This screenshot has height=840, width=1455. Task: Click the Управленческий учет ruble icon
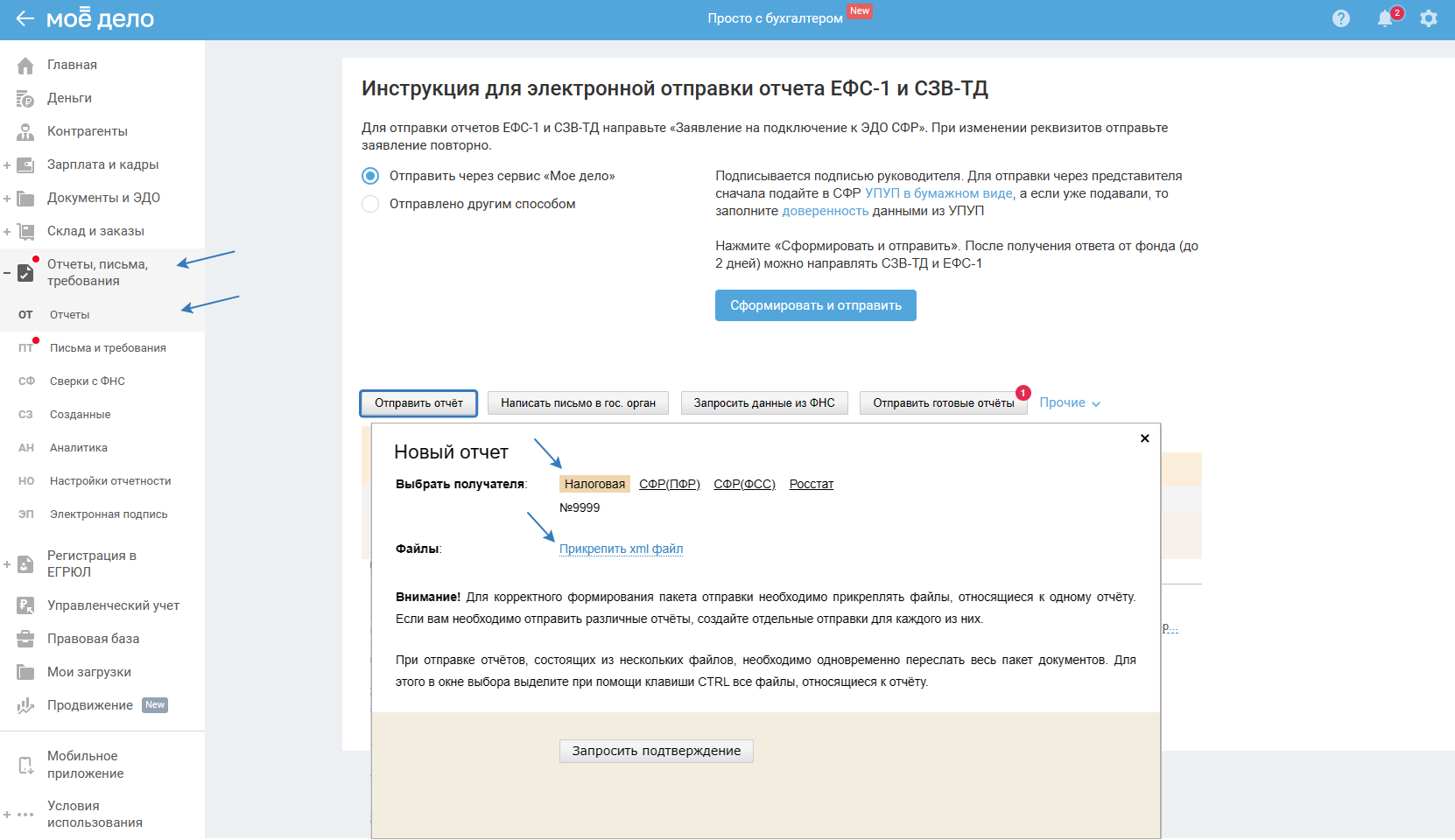click(25, 605)
